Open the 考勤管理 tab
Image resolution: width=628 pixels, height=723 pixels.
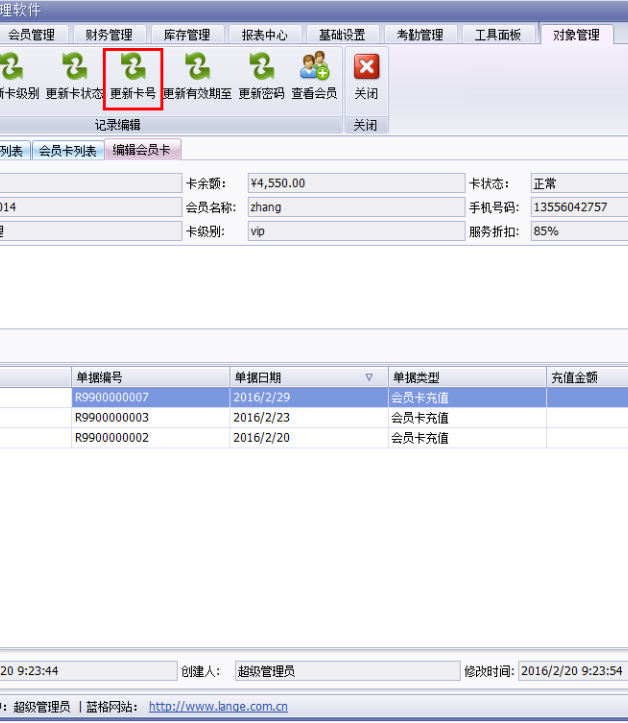[420, 35]
